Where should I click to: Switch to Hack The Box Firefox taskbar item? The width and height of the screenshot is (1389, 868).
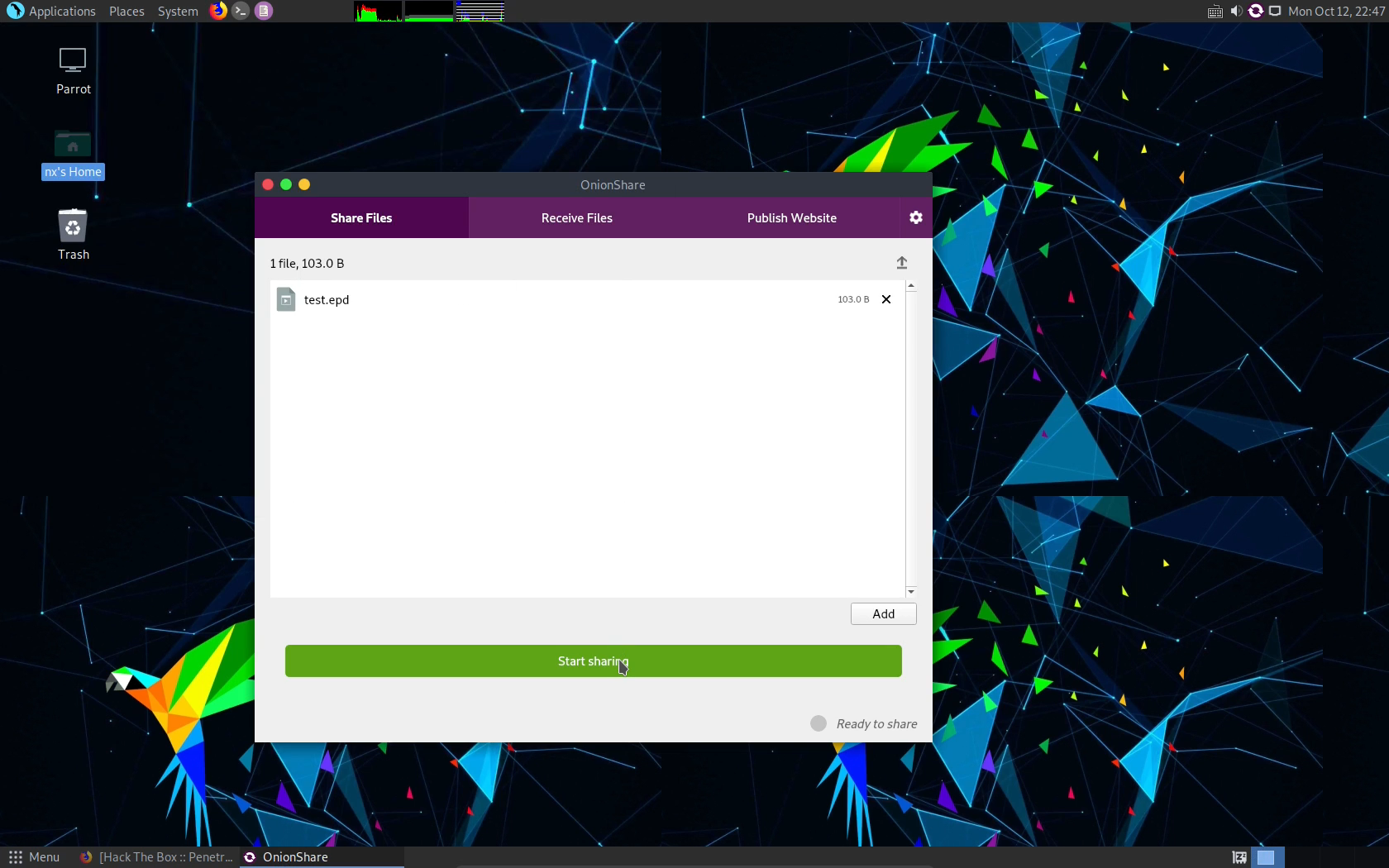[x=156, y=857]
